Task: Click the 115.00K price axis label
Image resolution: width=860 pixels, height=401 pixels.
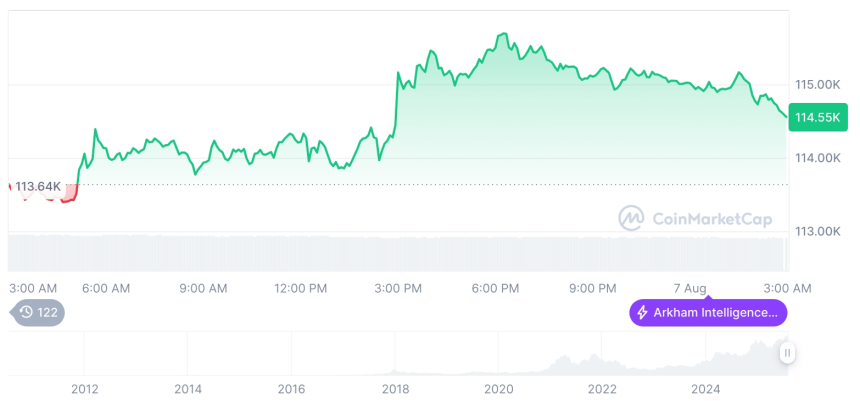Action: point(817,84)
